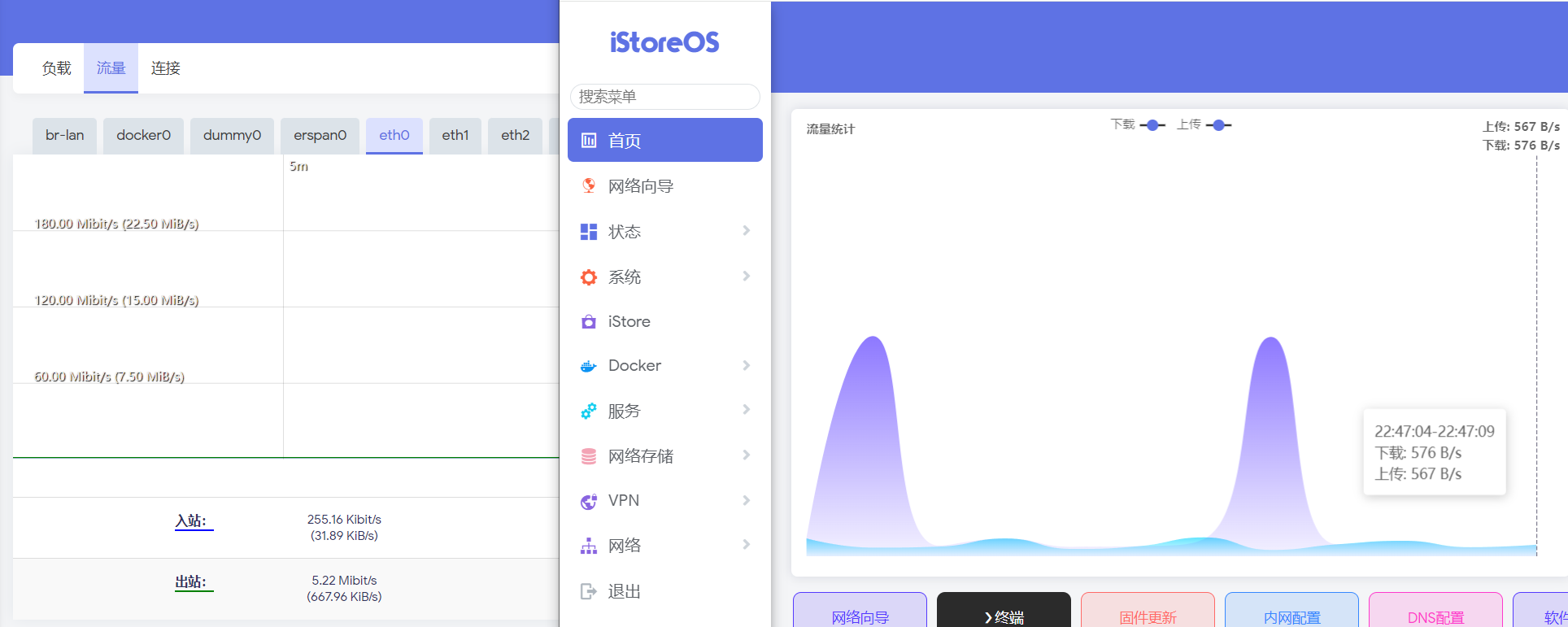1568x627 pixels.
Task: Click the 180.00 Mibit/s graph scale label
Action: tap(116, 224)
